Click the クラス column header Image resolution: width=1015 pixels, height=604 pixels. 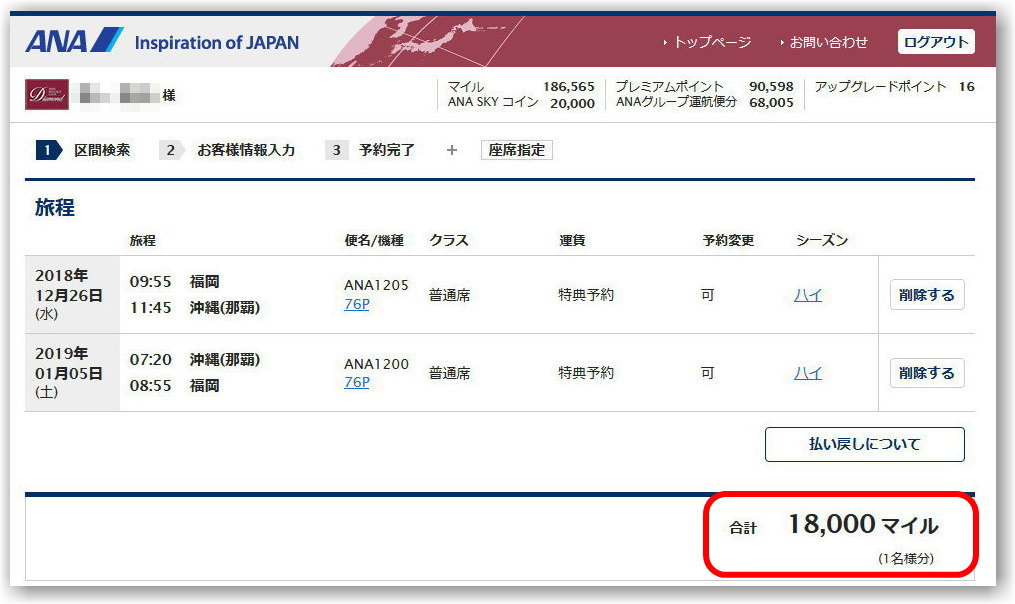point(449,241)
